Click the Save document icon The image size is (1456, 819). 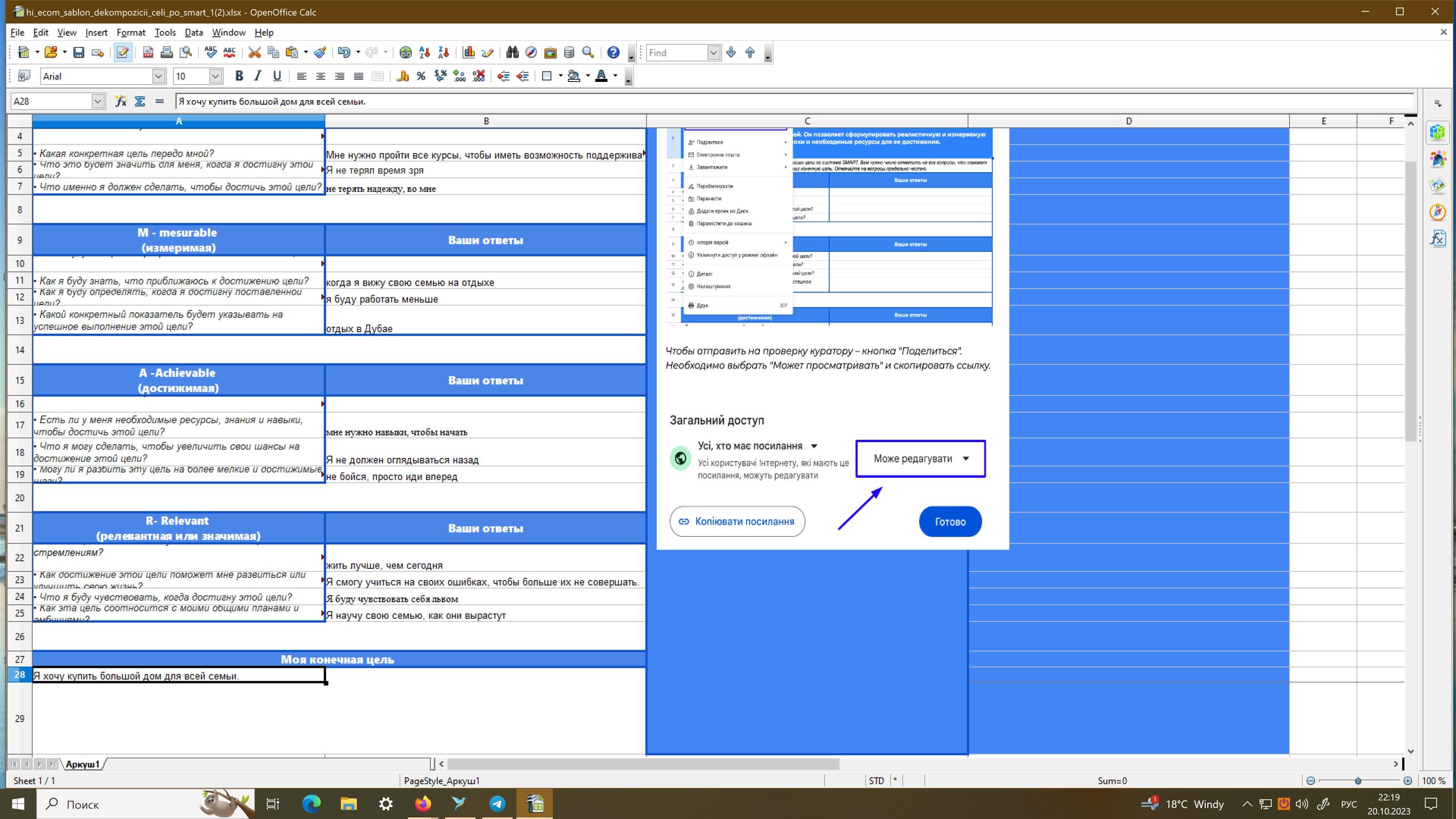coord(78,52)
